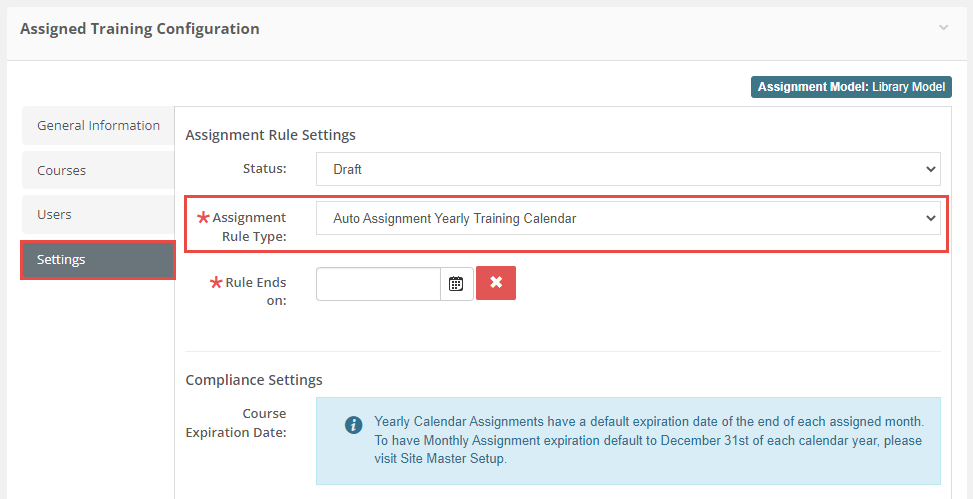
Task: Click the Assigned Training Configuration header title
Action: click(140, 29)
